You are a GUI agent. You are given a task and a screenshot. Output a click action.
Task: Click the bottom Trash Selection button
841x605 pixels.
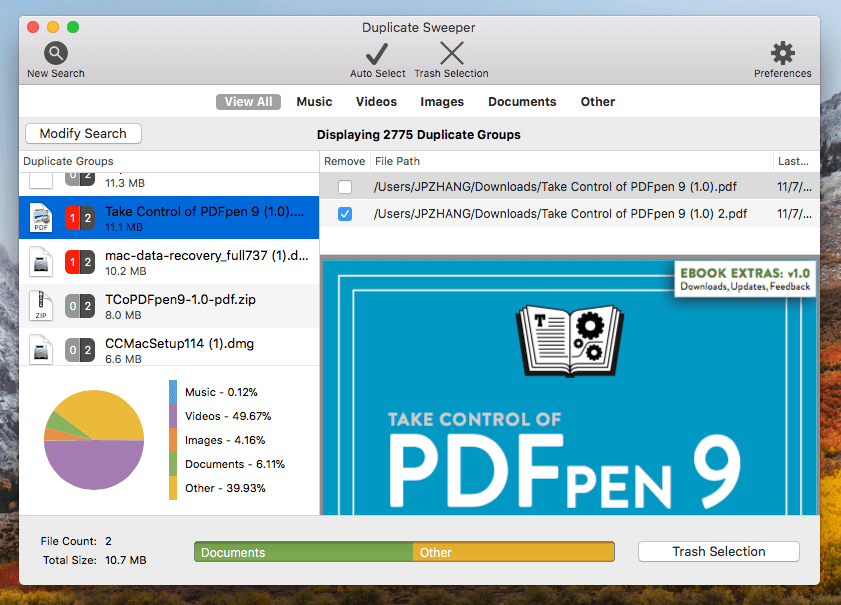pyautogui.click(x=719, y=551)
